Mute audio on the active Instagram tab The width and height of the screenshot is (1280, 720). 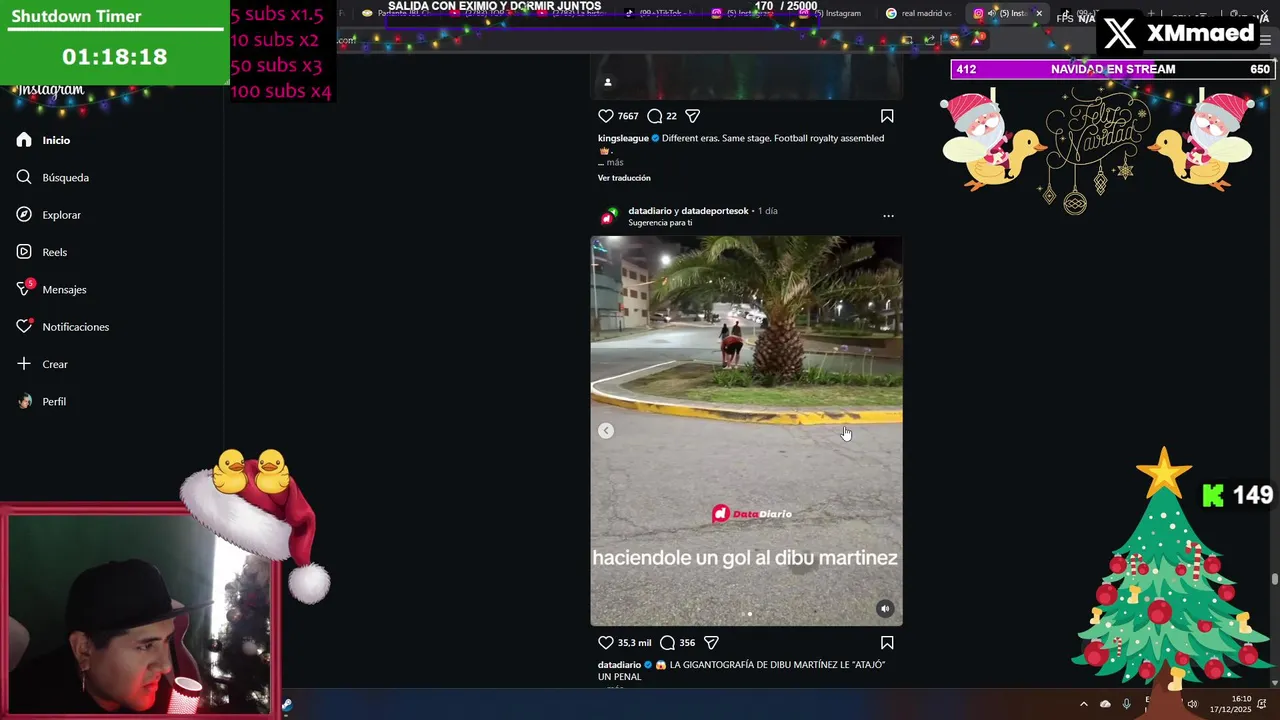[991, 13]
